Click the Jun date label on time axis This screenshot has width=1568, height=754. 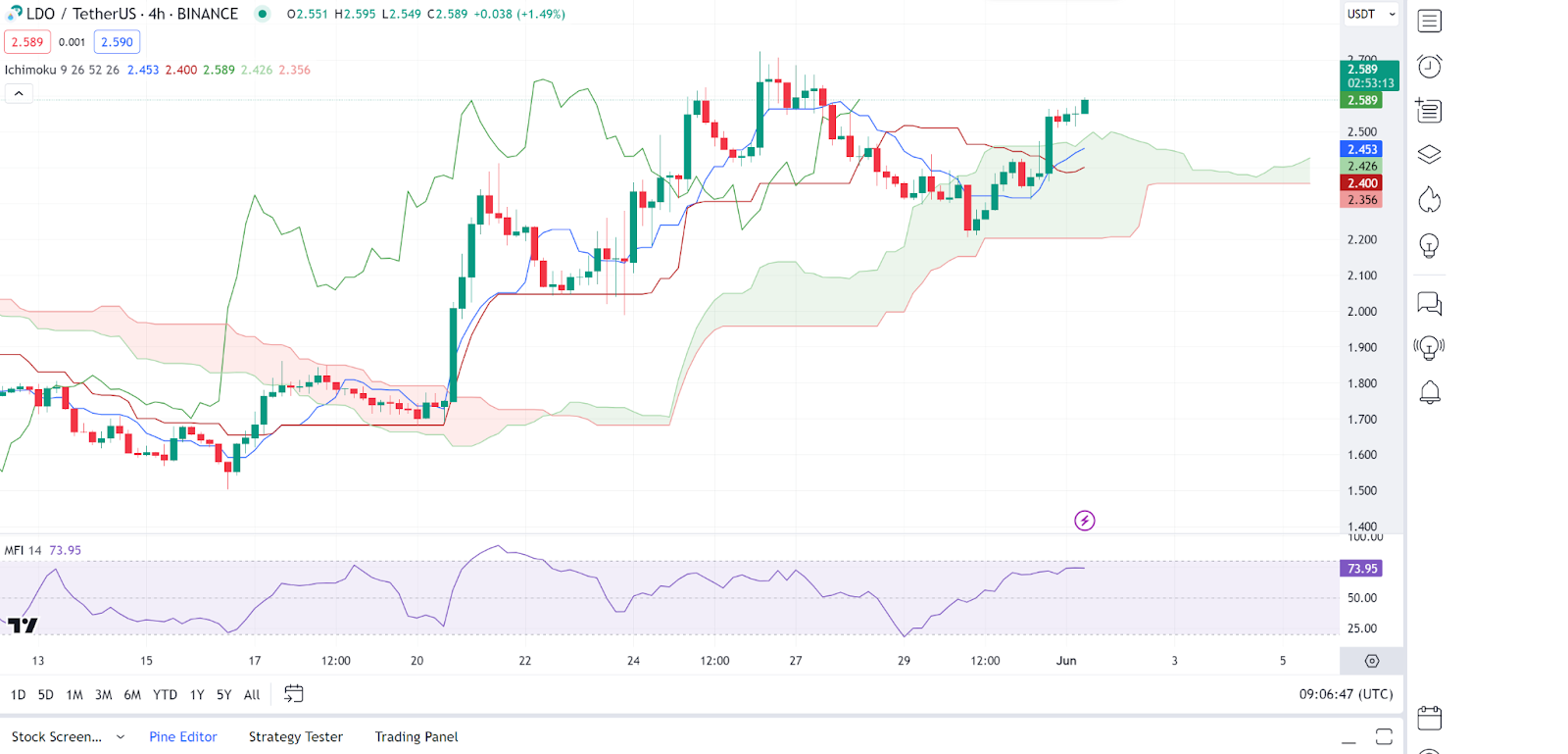(x=1066, y=661)
